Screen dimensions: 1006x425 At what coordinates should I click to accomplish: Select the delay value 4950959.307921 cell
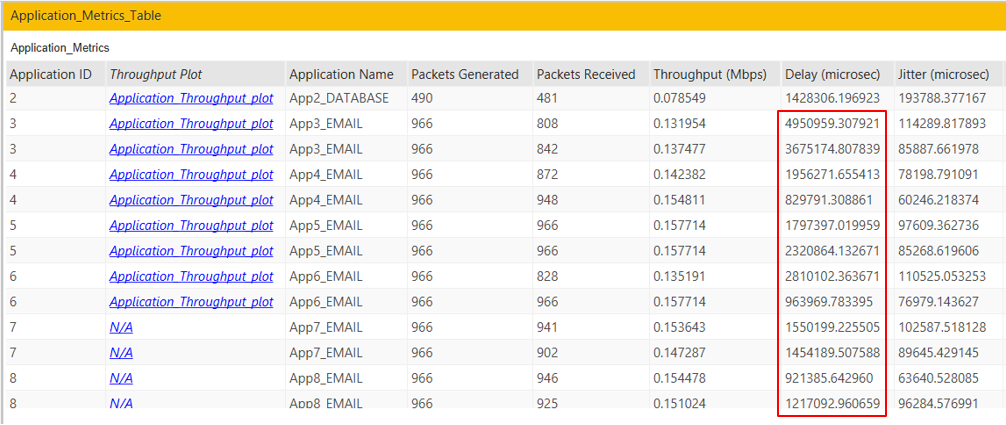pyautogui.click(x=832, y=124)
